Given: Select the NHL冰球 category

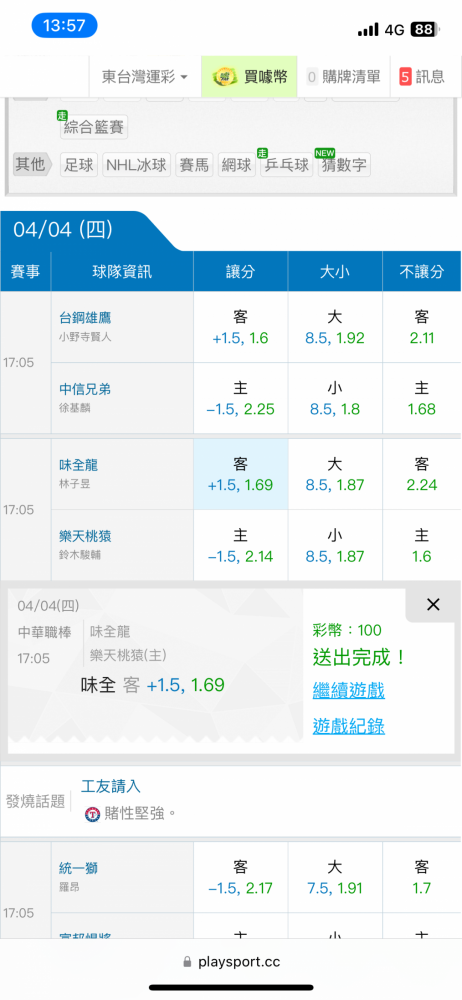Looking at the screenshot, I should (x=137, y=165).
